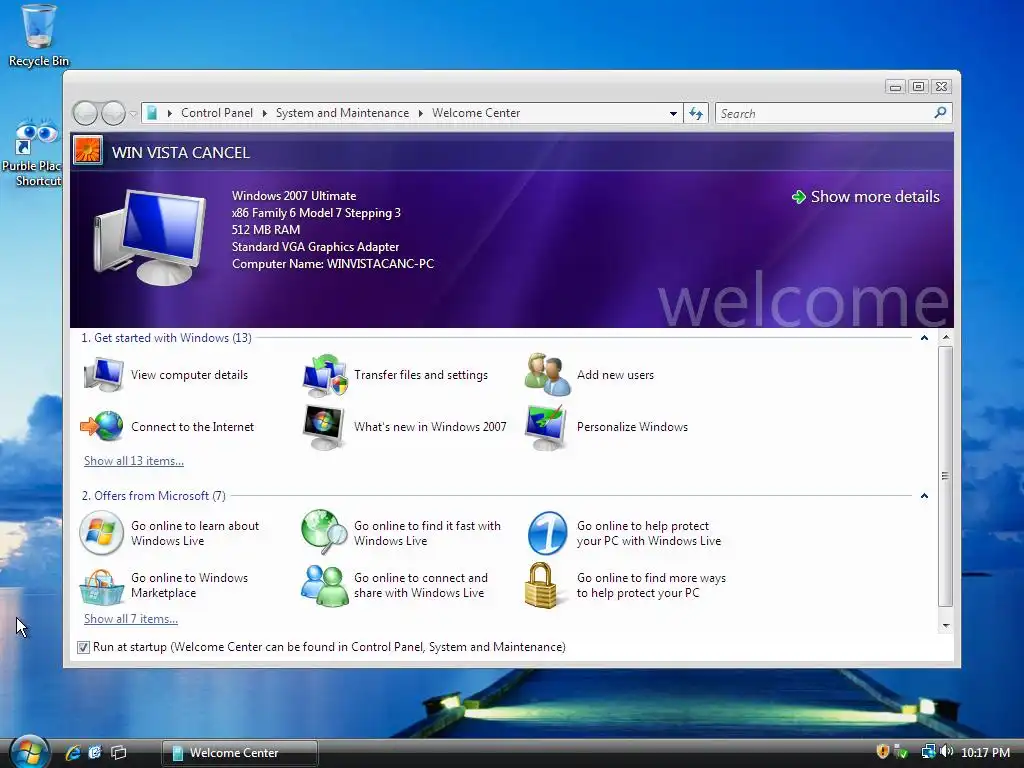Click the Back navigation button
1024x768 pixels.
click(x=85, y=114)
